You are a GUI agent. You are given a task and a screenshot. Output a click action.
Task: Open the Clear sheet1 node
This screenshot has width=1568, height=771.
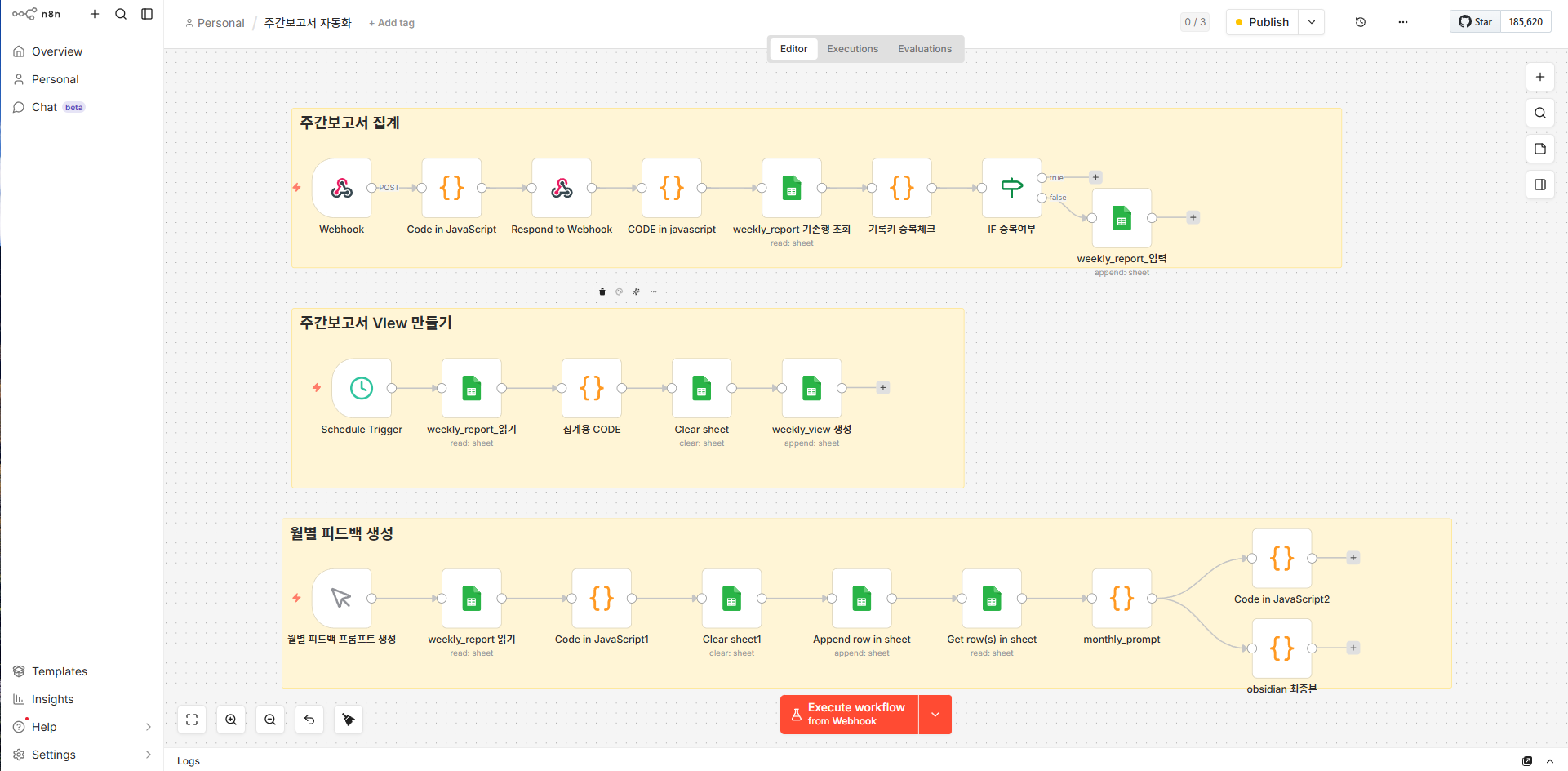[x=731, y=599]
